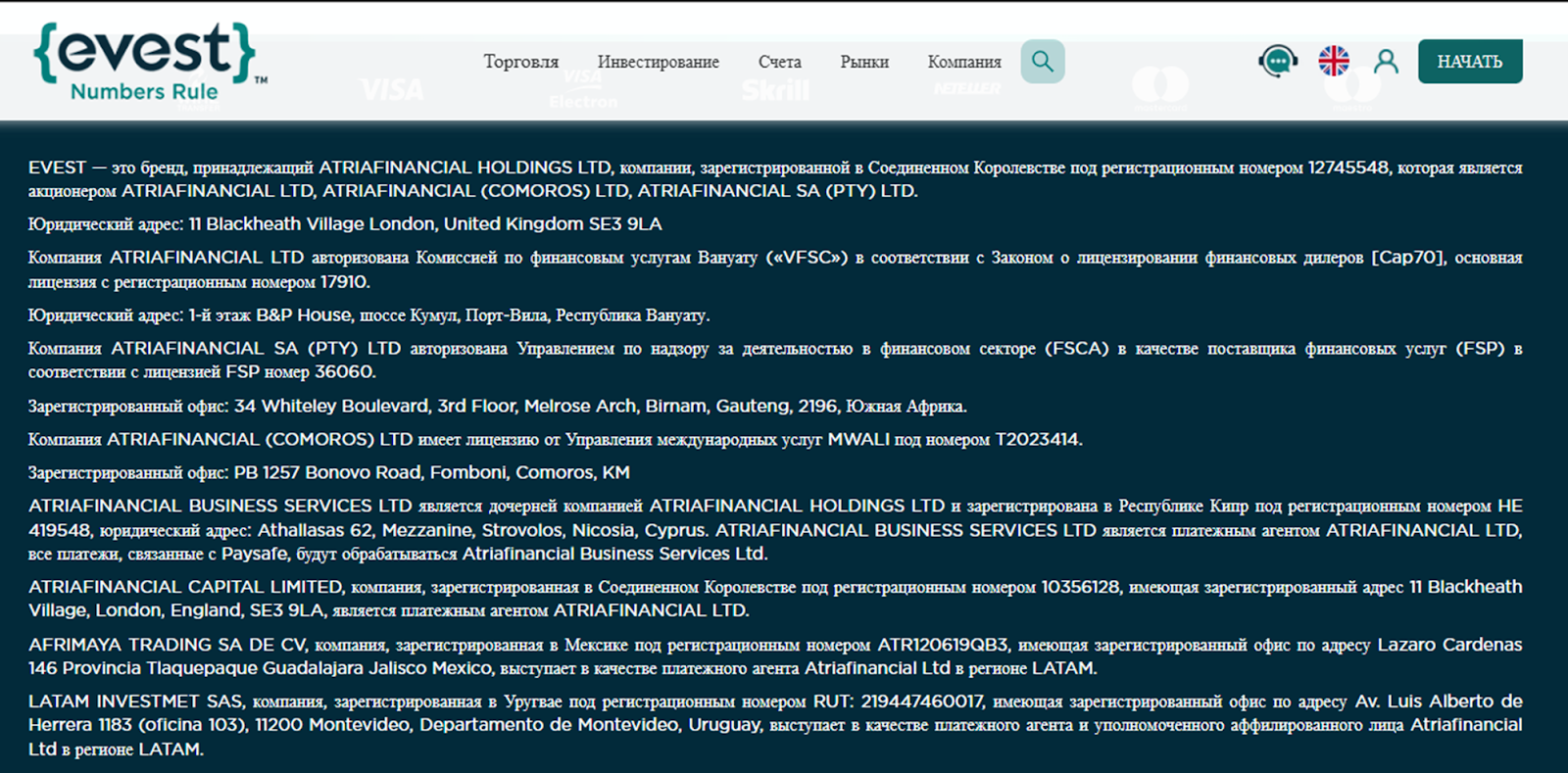1568x773 pixels.
Task: Open the Рынки menu
Action: click(x=864, y=62)
